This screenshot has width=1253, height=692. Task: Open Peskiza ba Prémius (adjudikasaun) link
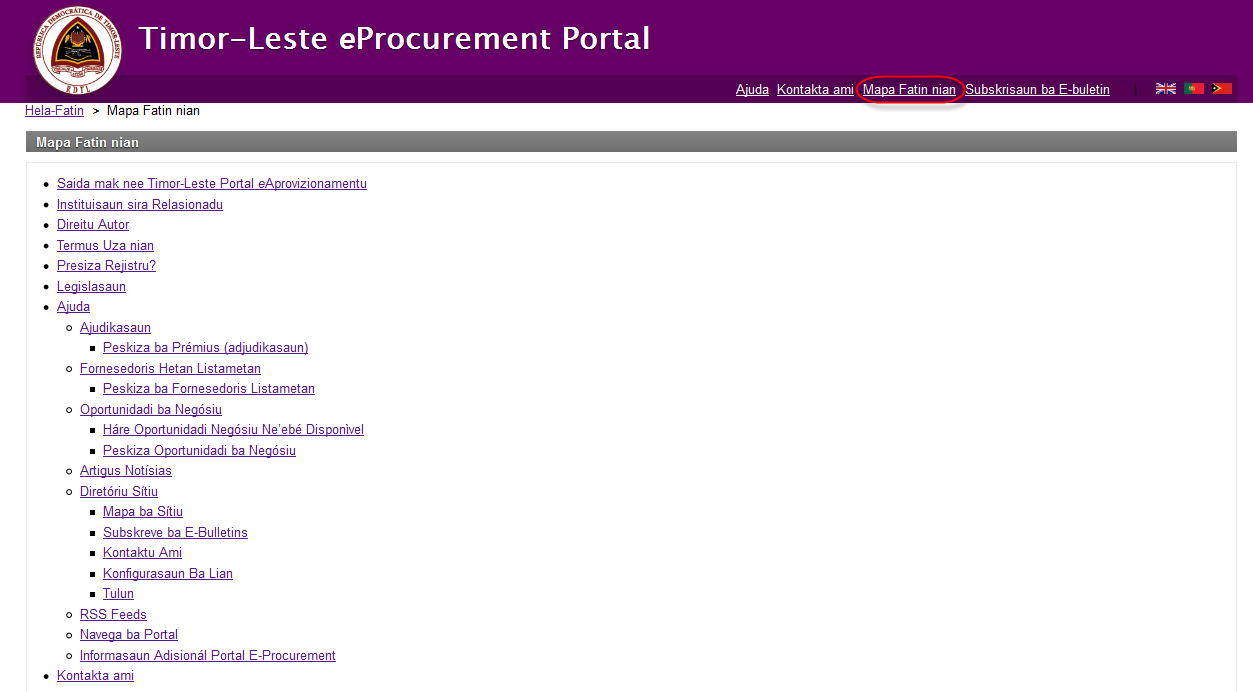coord(205,348)
